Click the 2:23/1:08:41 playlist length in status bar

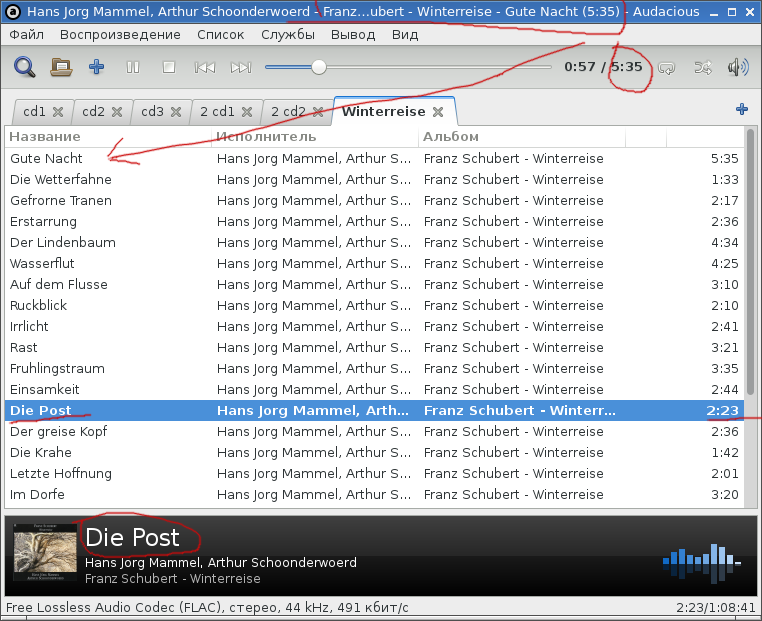click(715, 607)
